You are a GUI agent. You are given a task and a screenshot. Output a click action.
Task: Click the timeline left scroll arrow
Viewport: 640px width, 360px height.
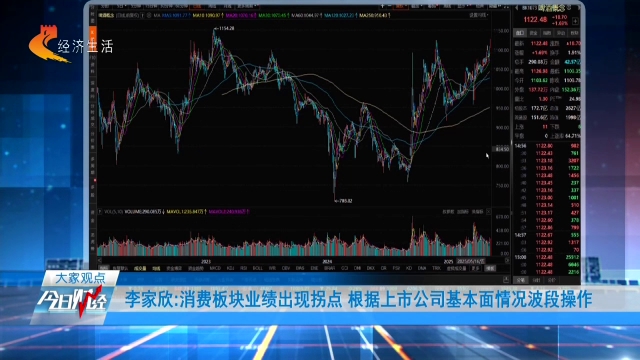100,260
